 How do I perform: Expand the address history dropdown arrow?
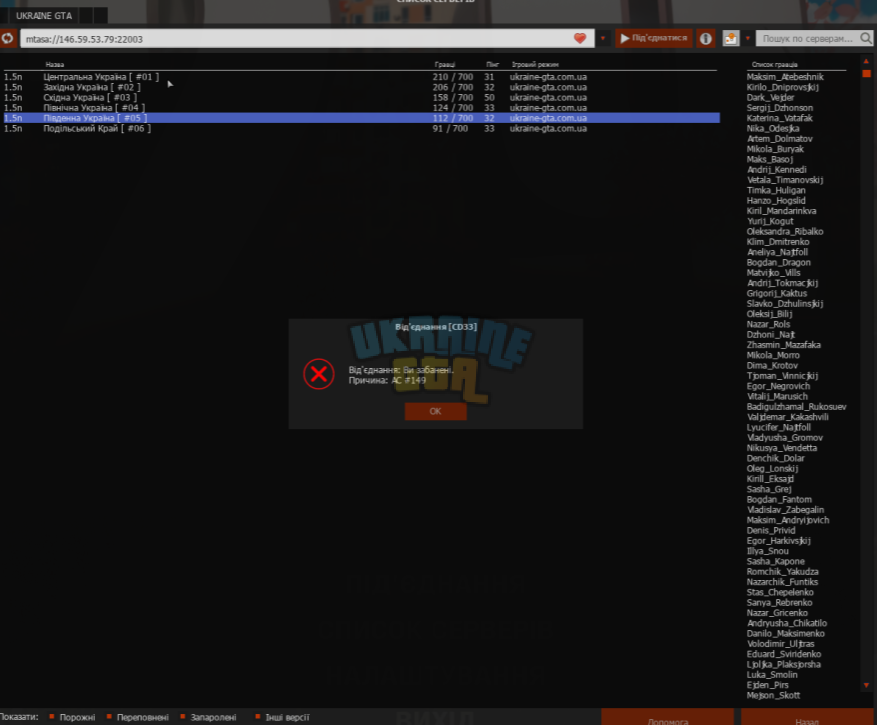click(603, 39)
